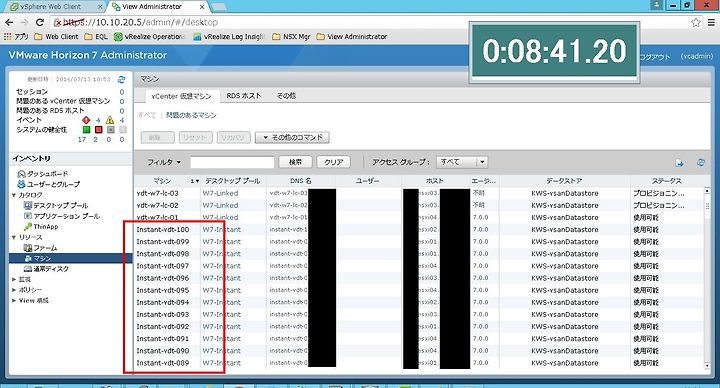Click the browser back arrow
Image resolution: width=720 pixels, height=388 pixels.
9,22
